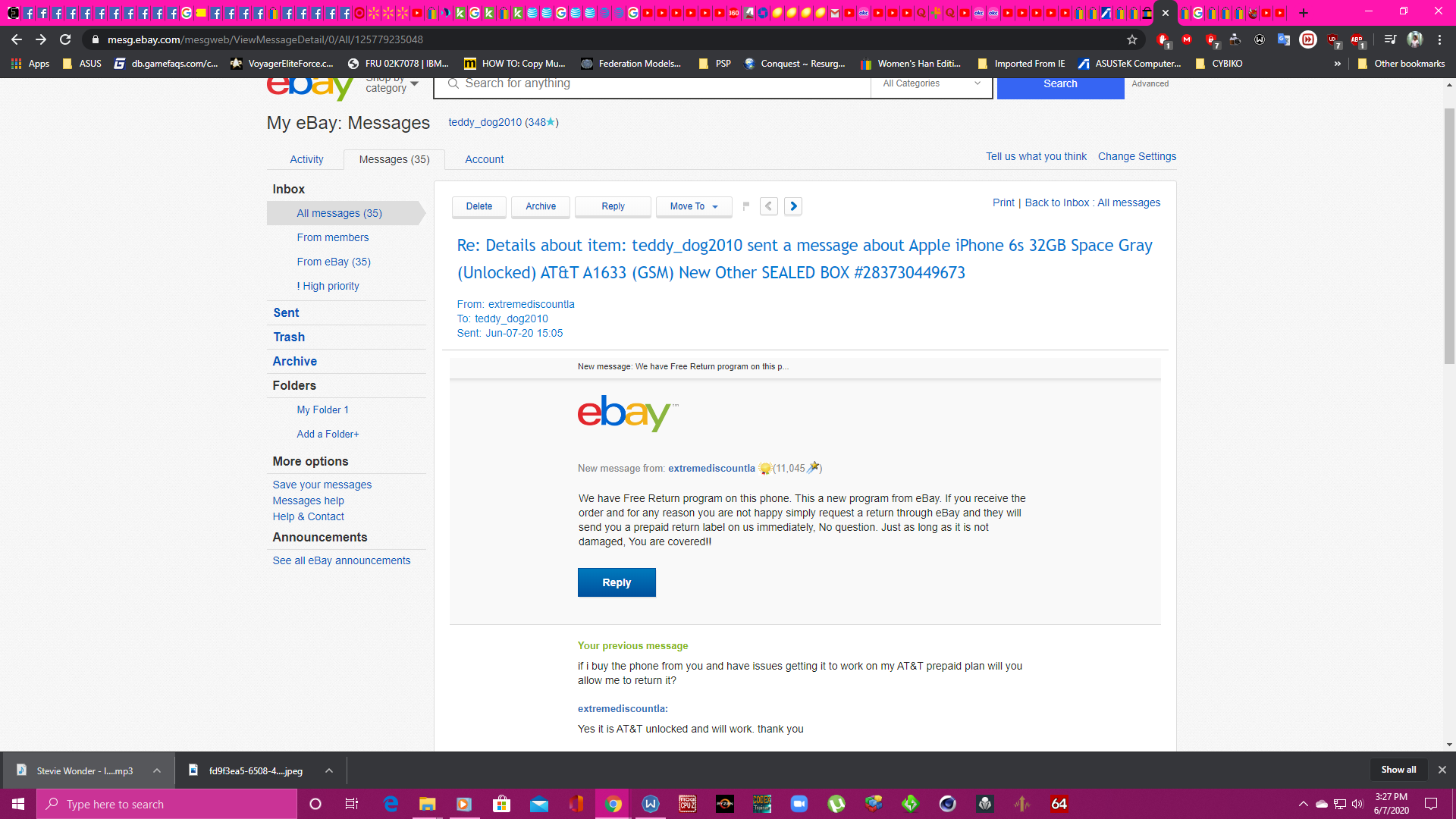
Task: Open the Archive folder
Action: pyautogui.click(x=295, y=361)
